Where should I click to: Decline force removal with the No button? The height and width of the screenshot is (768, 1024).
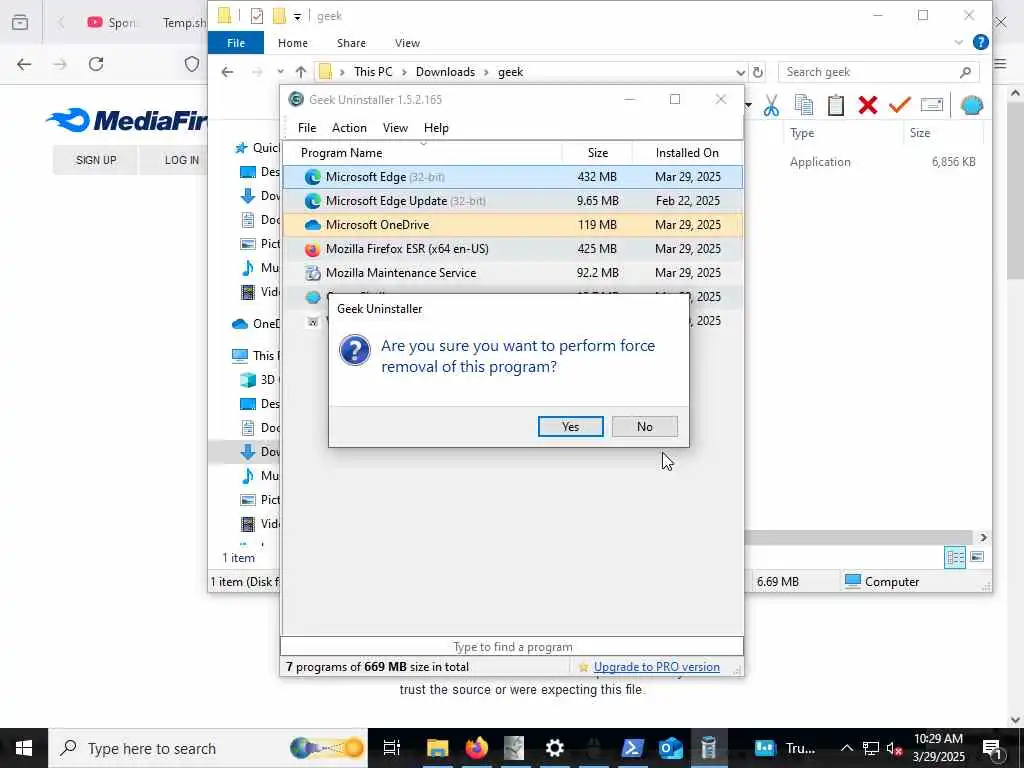coord(645,426)
